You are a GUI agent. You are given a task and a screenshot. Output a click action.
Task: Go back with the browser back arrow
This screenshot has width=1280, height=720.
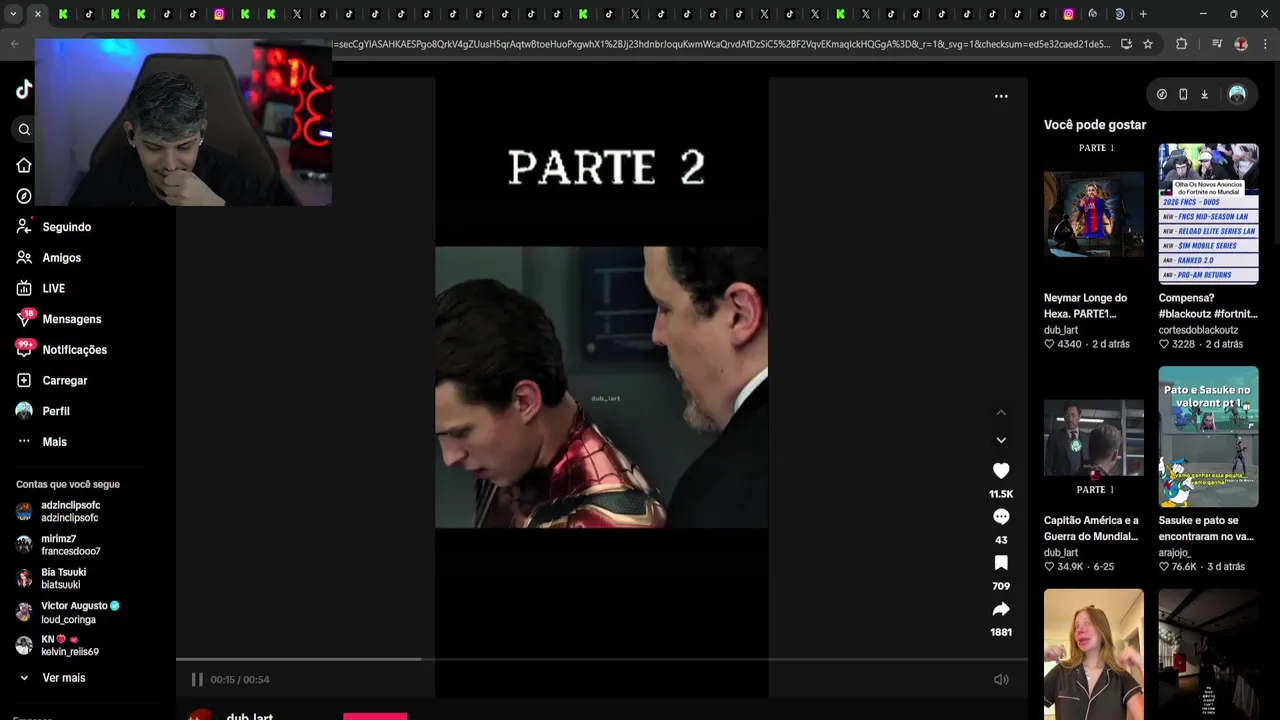click(14, 44)
